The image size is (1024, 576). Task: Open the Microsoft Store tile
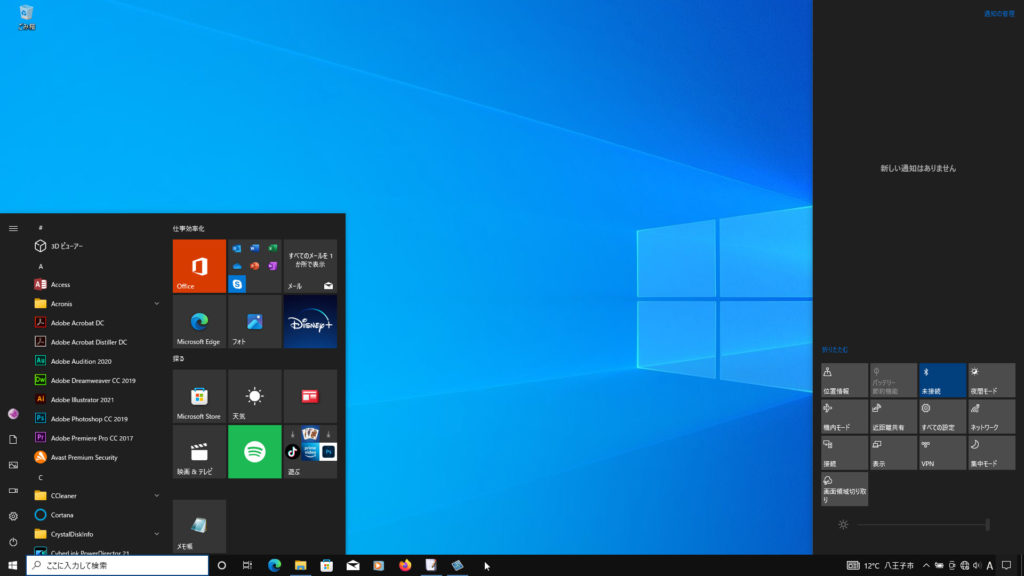199,396
